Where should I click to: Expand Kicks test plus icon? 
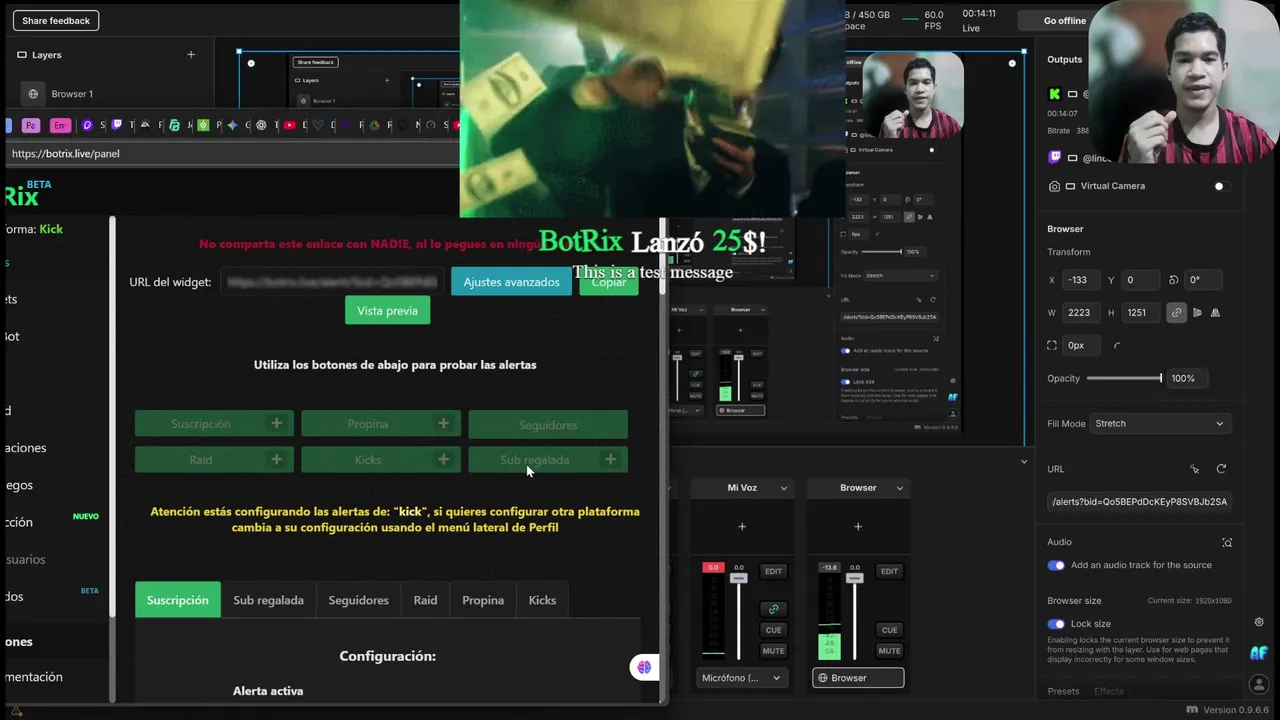[443, 459]
